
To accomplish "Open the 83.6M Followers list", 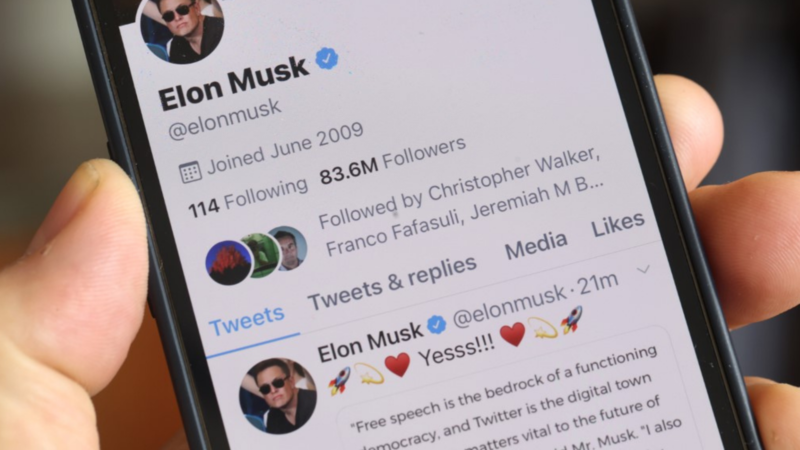I will point(393,161).
